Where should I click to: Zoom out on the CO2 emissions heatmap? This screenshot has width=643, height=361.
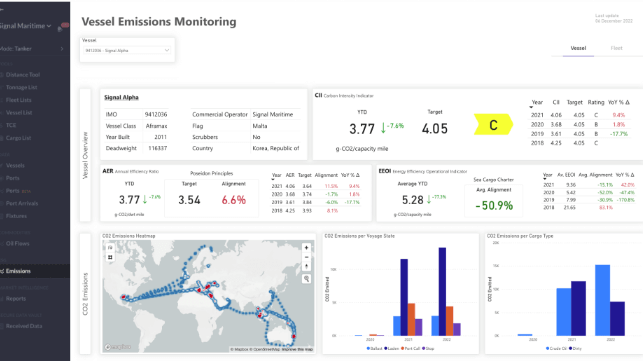306,257
